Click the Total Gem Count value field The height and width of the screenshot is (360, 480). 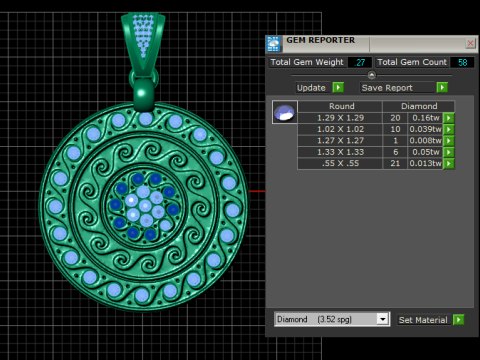pyautogui.click(x=462, y=62)
